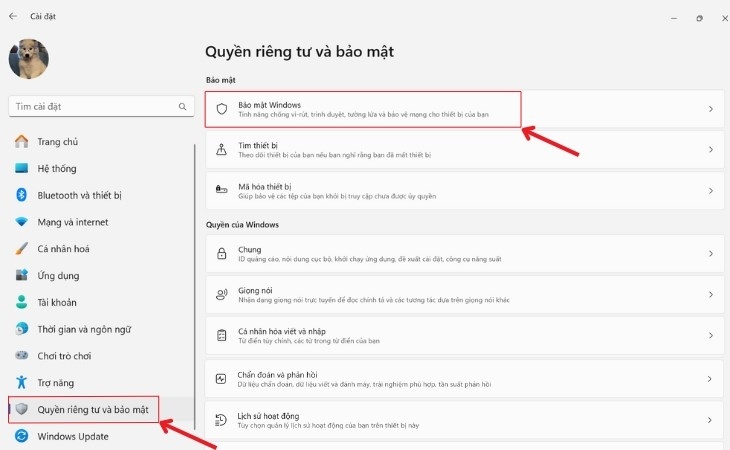This screenshot has height=450, width=730.
Task: Expand Tìm thiết bị using its chevron
Action: [x=710, y=151]
